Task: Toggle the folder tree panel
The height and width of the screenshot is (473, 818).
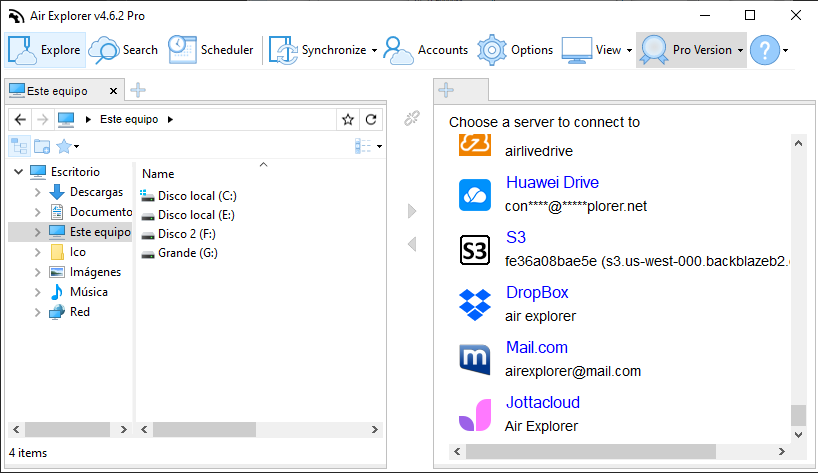Action: coord(20,147)
